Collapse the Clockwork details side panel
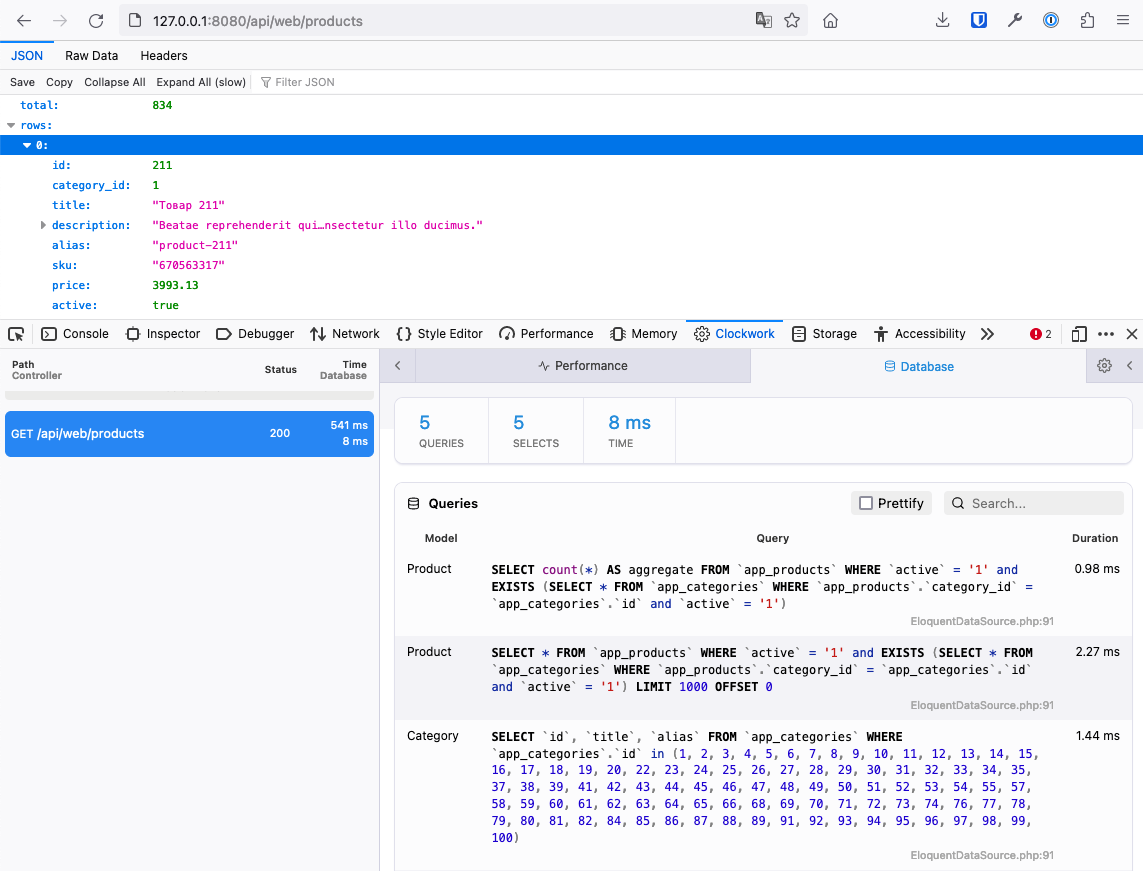 (1130, 366)
